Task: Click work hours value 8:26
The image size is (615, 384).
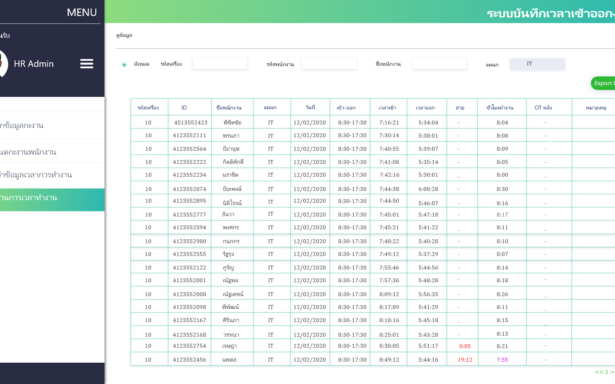Action: 502,294
